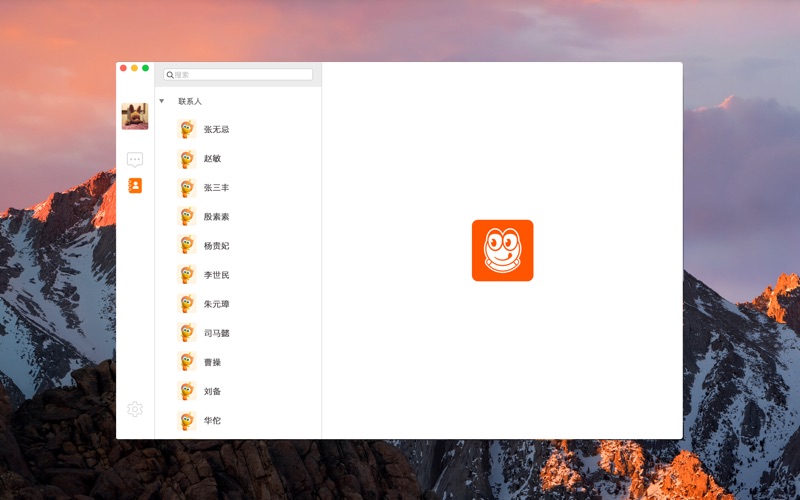This screenshot has height=500, width=800.
Task: Select the name 刘备 in contacts
Action: (212, 391)
